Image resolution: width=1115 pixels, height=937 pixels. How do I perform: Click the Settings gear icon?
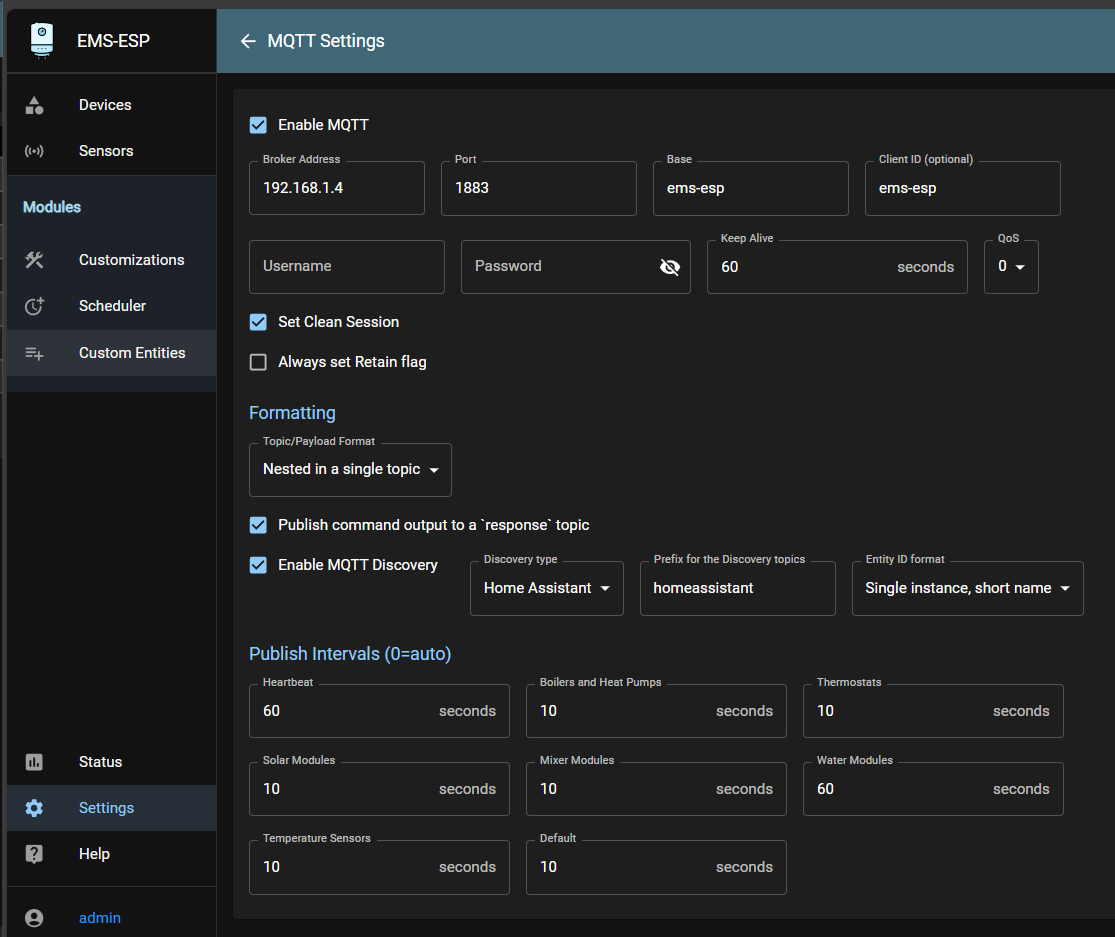33,807
